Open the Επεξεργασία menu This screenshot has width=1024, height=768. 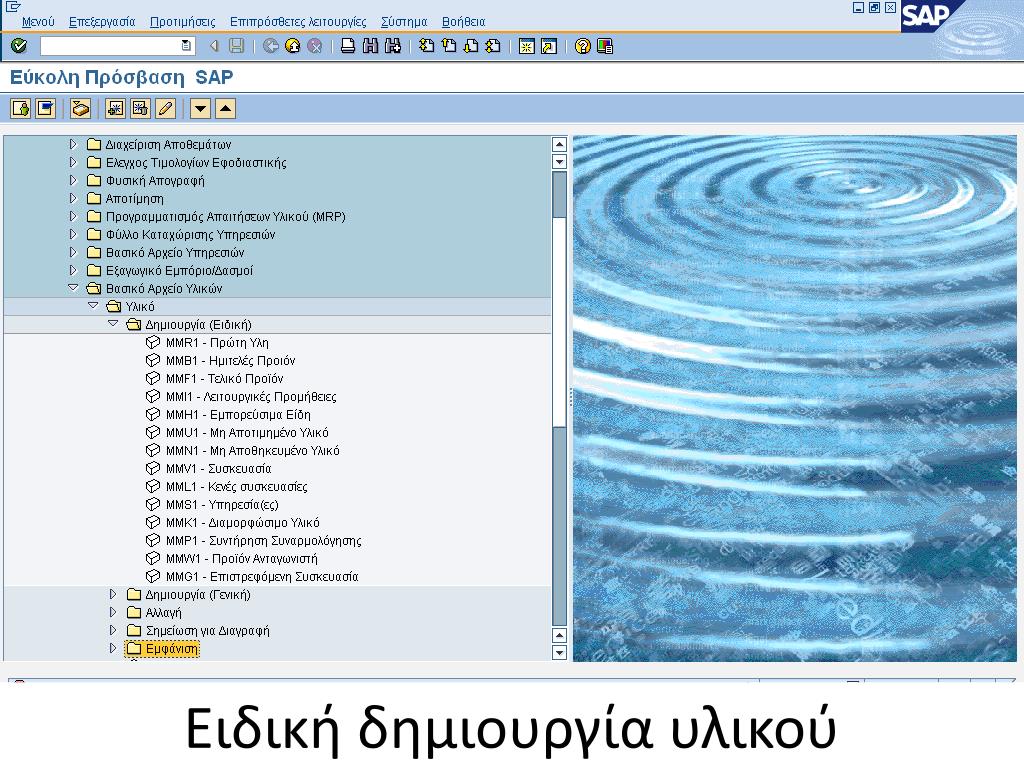click(102, 22)
